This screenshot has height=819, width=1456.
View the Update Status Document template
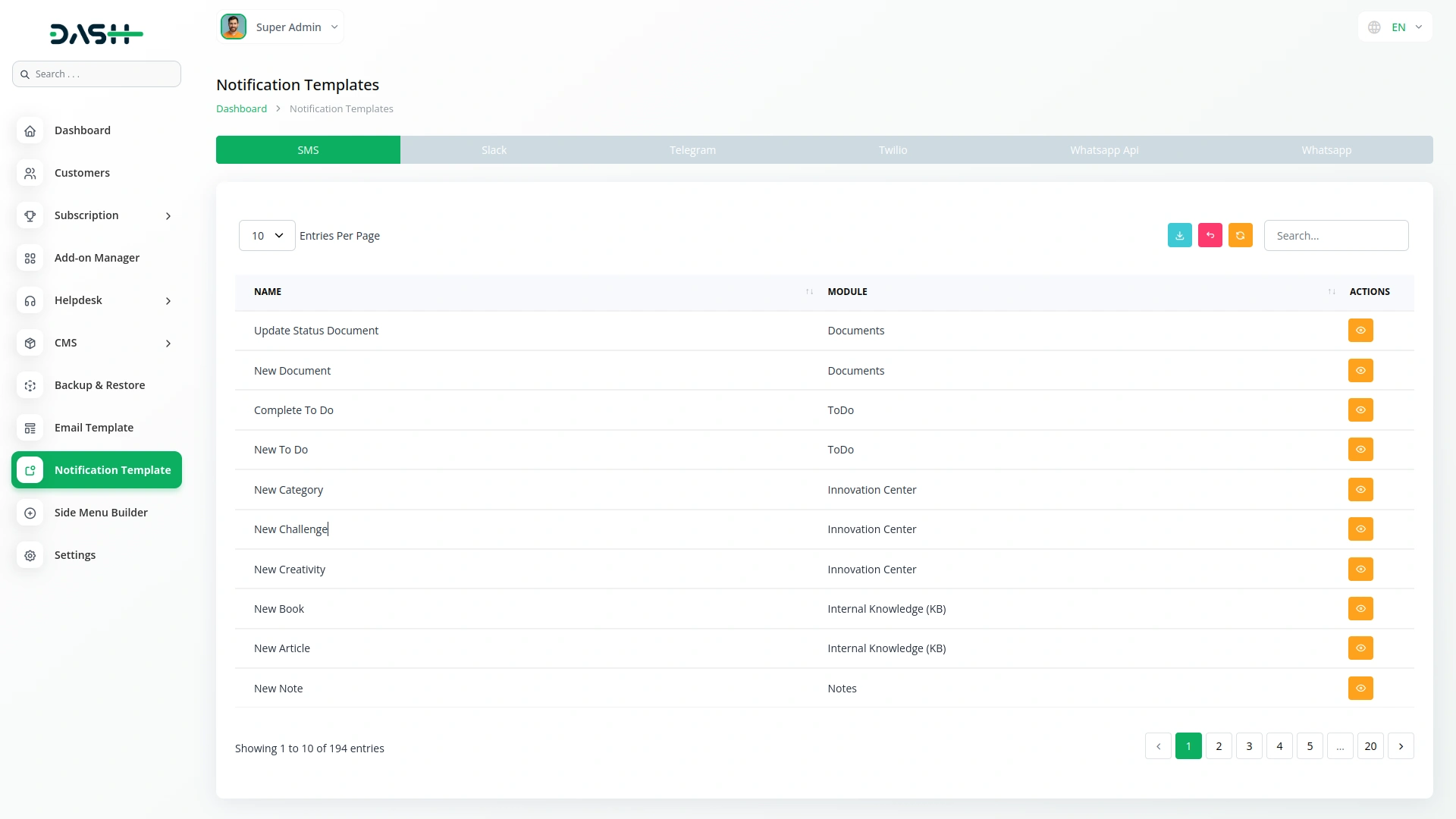1360,331
